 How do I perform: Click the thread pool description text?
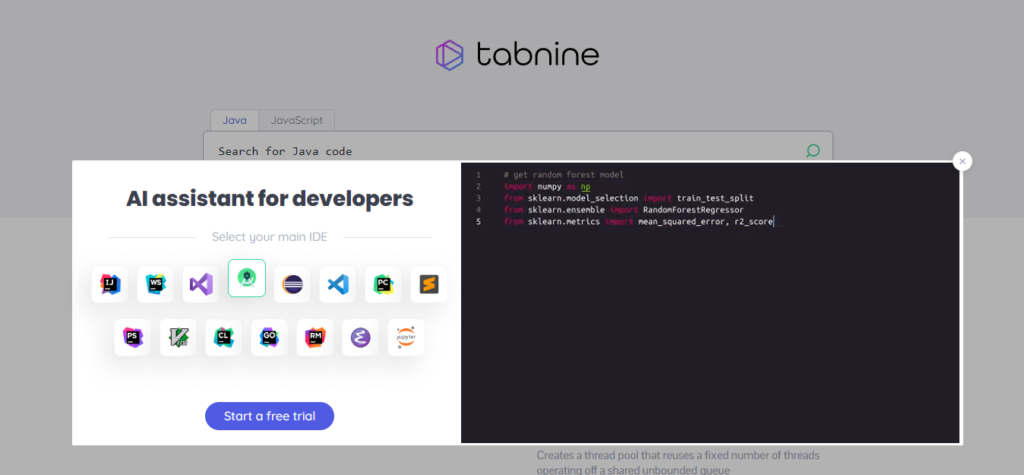pos(678,462)
